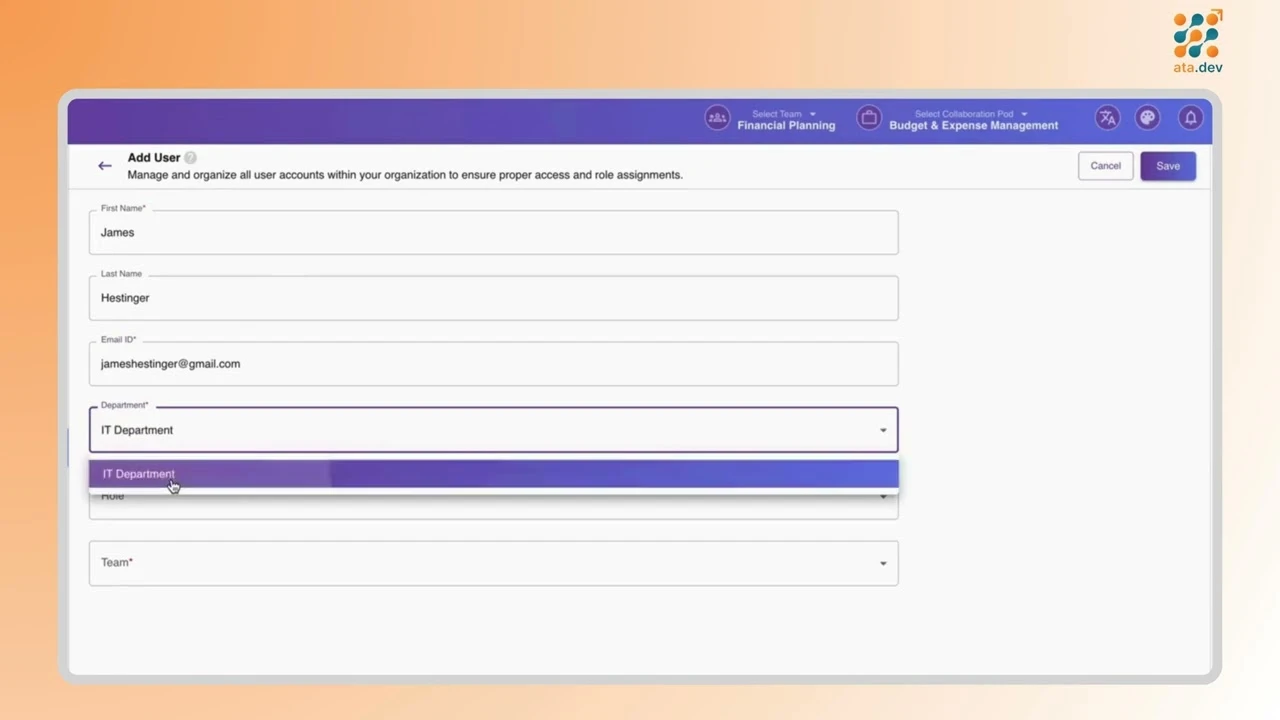Click the Last Name field showing Hestinger
The width and height of the screenshot is (1280, 720).
[x=493, y=297]
